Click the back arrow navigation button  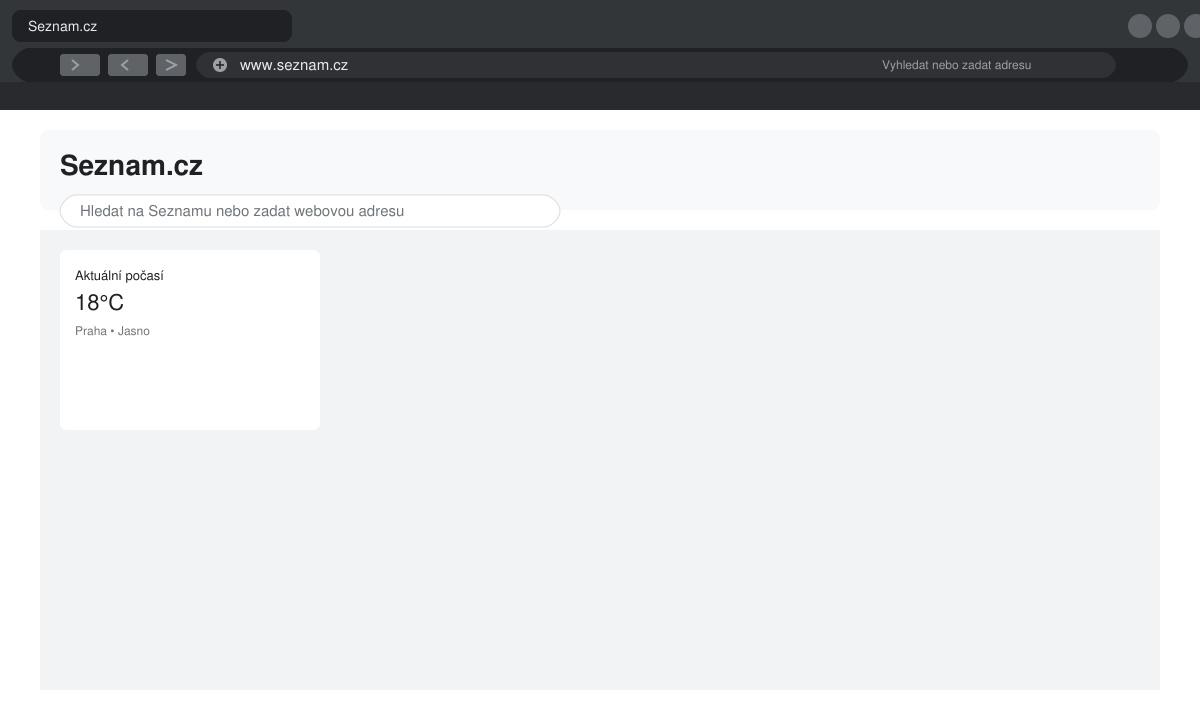click(x=128, y=65)
